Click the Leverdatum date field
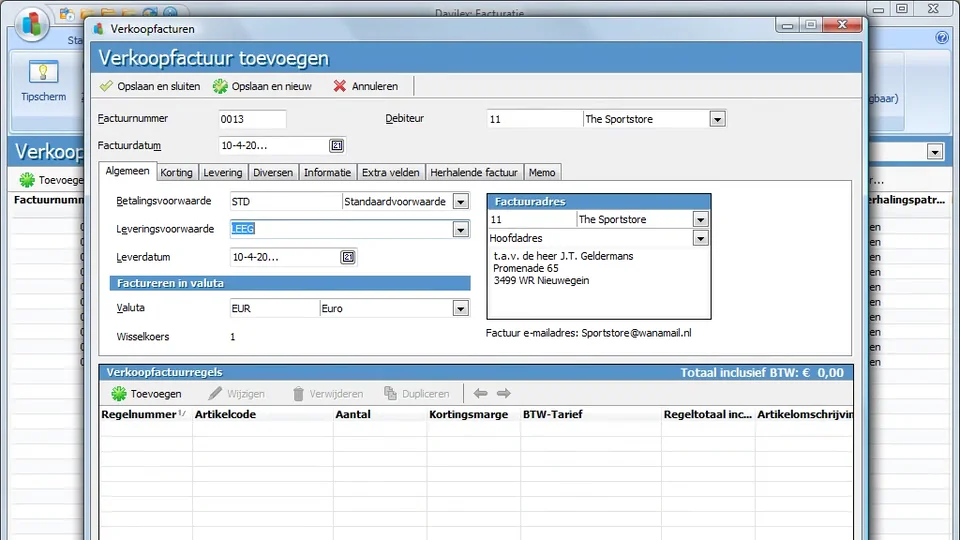This screenshot has width=960, height=540. point(285,257)
